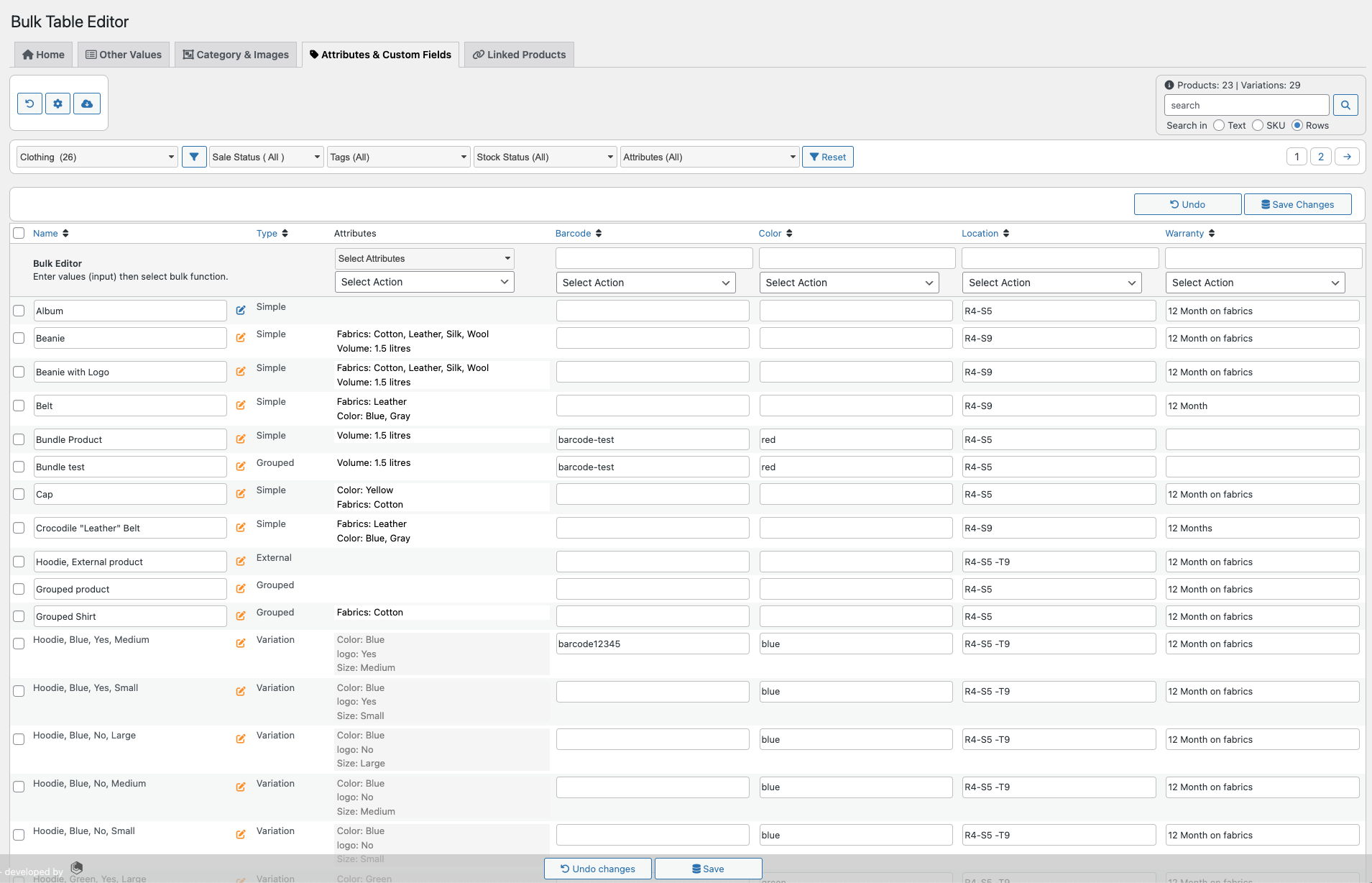Click the edit pencil icon beside Grouped Shirt
This screenshot has width=1372, height=883.
point(240,616)
